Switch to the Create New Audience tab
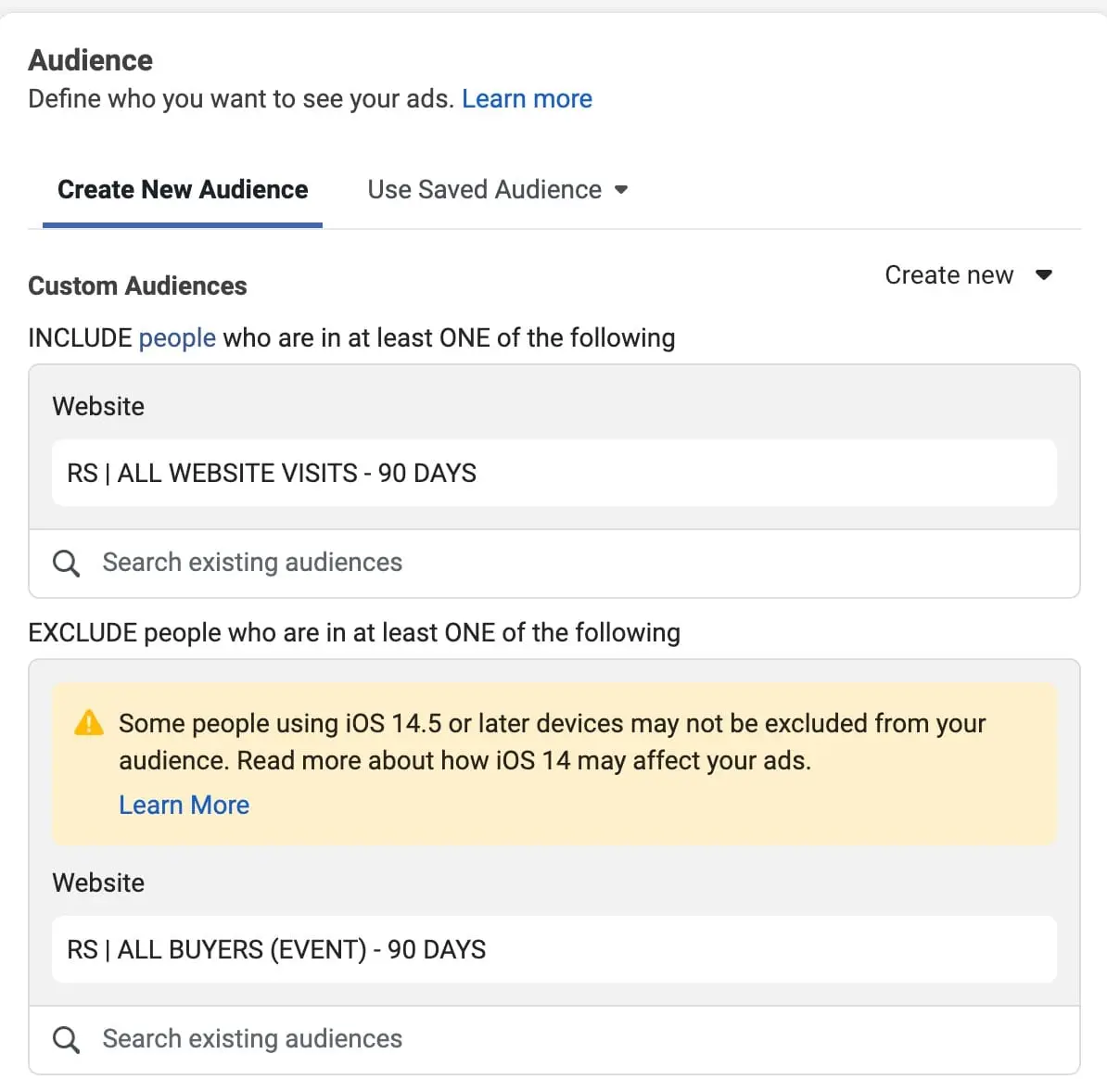 point(183,190)
